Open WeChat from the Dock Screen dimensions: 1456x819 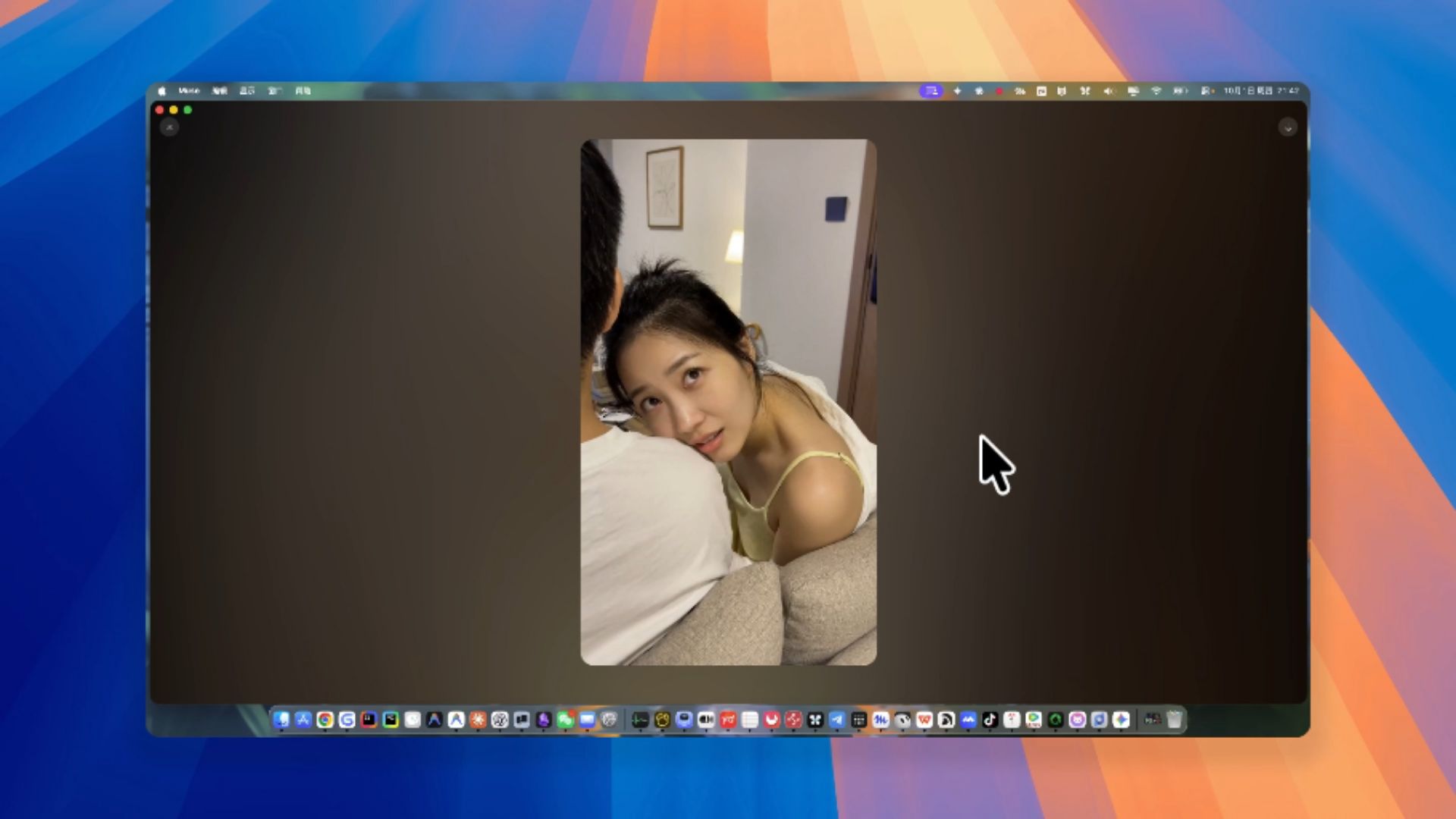[x=565, y=720]
